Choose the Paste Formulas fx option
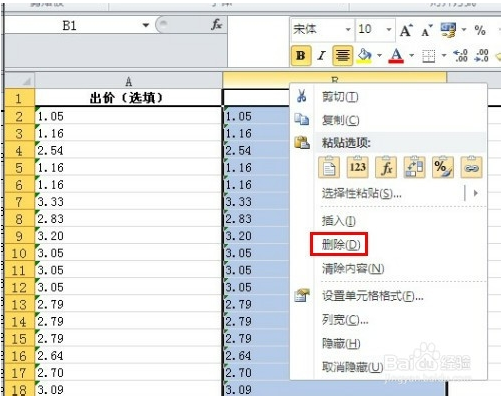Image resolution: width=503 pixels, height=400 pixels. (386, 167)
